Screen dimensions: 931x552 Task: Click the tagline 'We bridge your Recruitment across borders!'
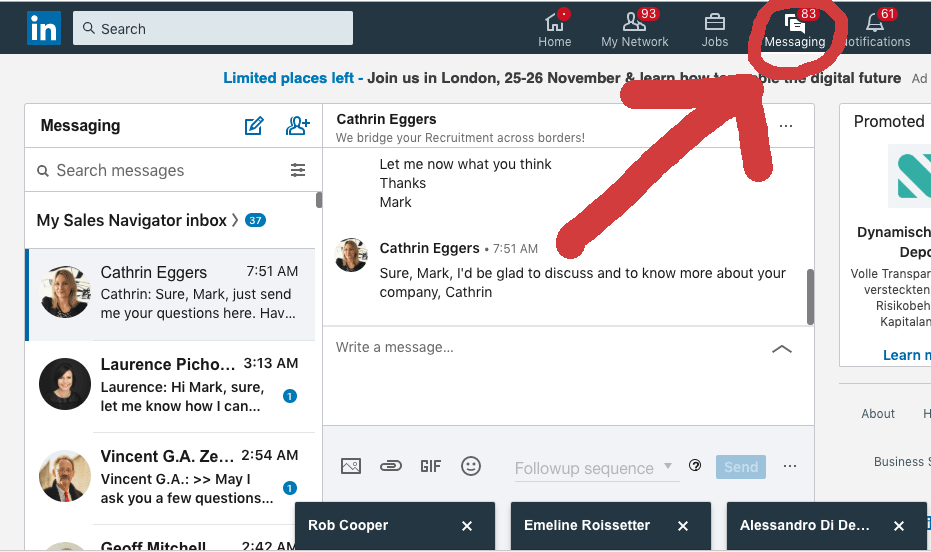pos(460,138)
